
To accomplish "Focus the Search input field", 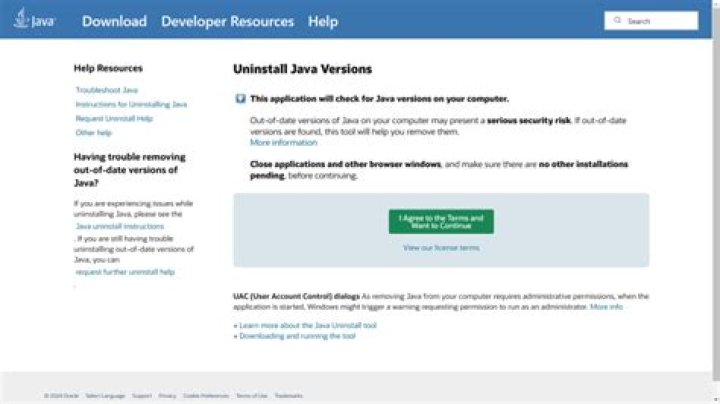I will 651,21.
